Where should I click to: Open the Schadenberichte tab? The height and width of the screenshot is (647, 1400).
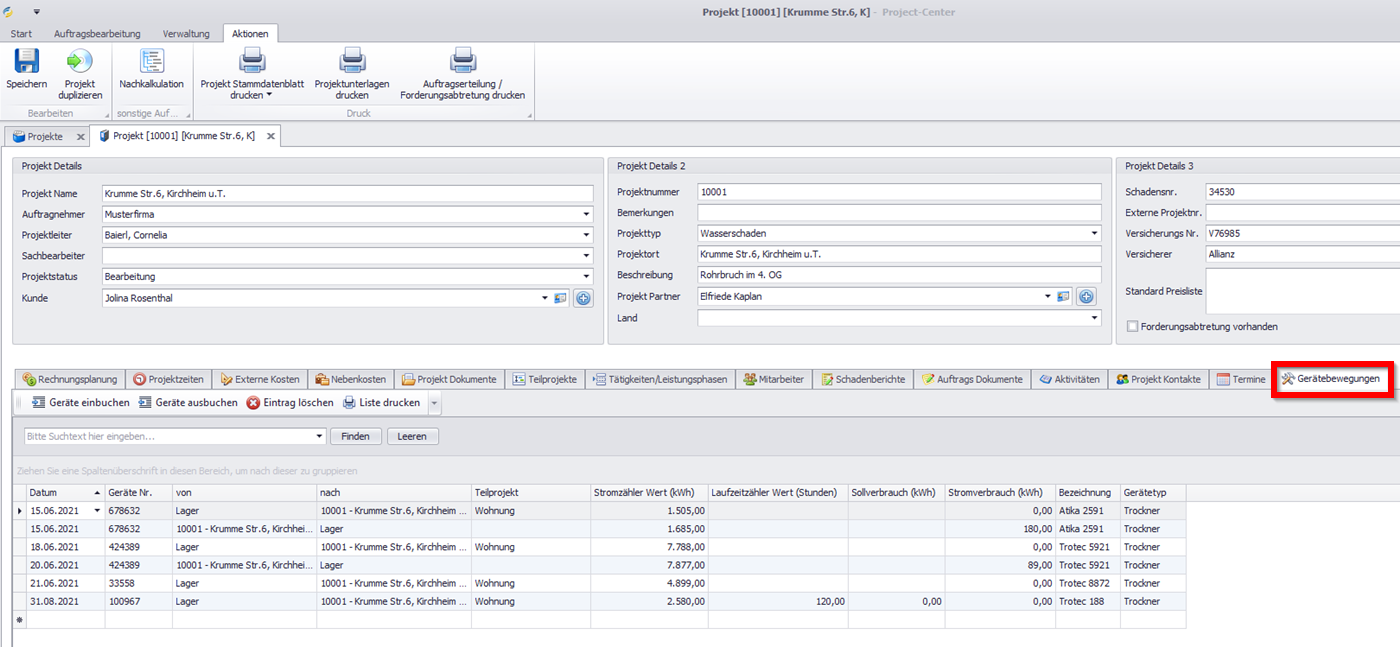point(863,379)
